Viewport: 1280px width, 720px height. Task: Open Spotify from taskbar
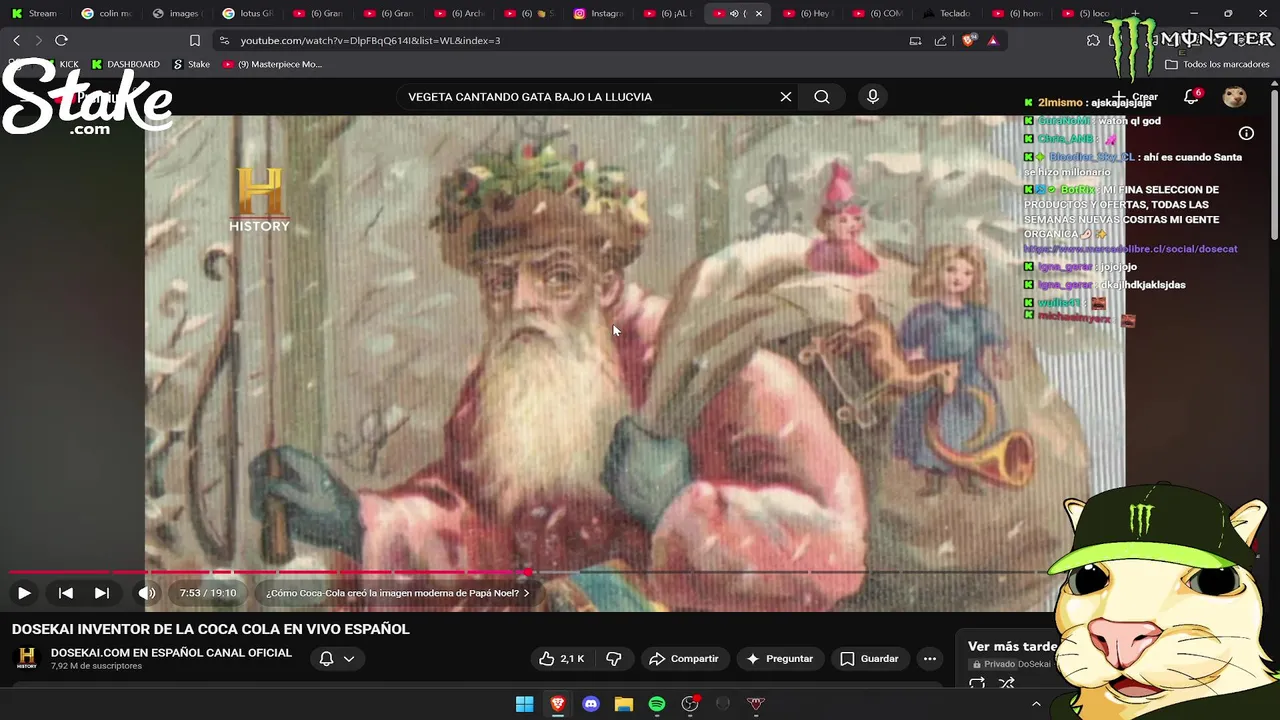(657, 704)
